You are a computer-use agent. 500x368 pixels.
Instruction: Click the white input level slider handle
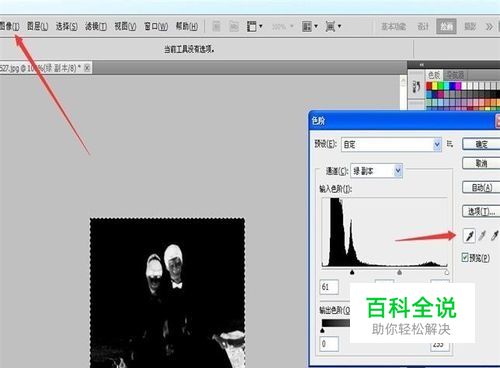tap(446, 272)
